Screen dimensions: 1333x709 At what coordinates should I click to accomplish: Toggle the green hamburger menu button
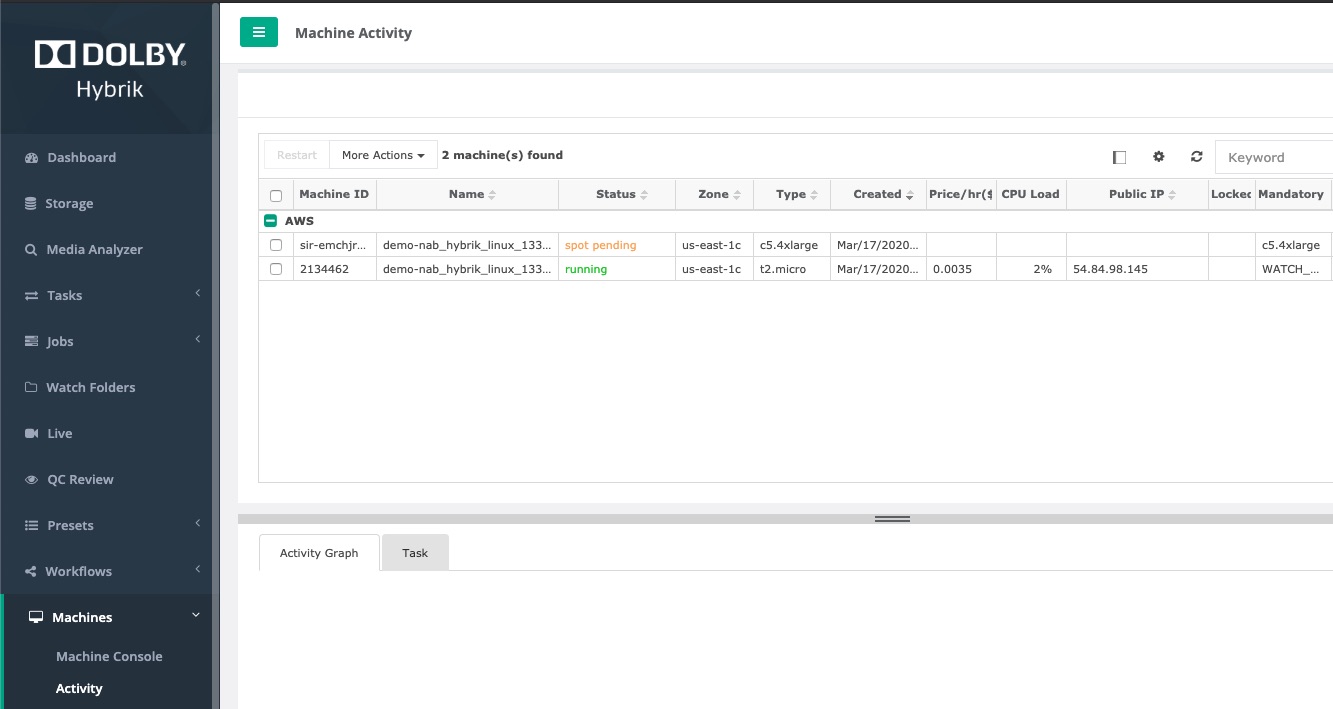[259, 32]
